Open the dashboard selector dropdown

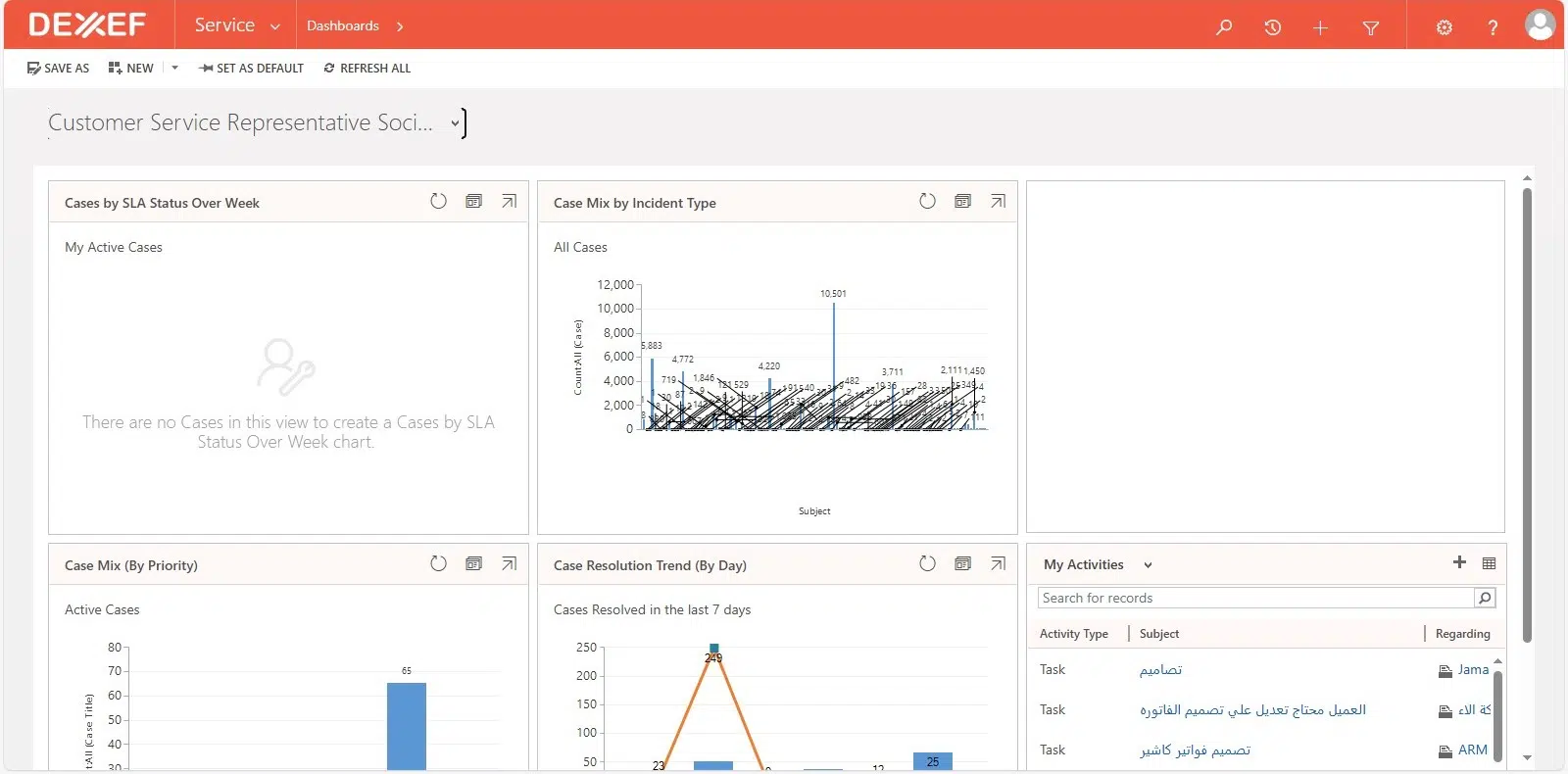pyautogui.click(x=455, y=123)
